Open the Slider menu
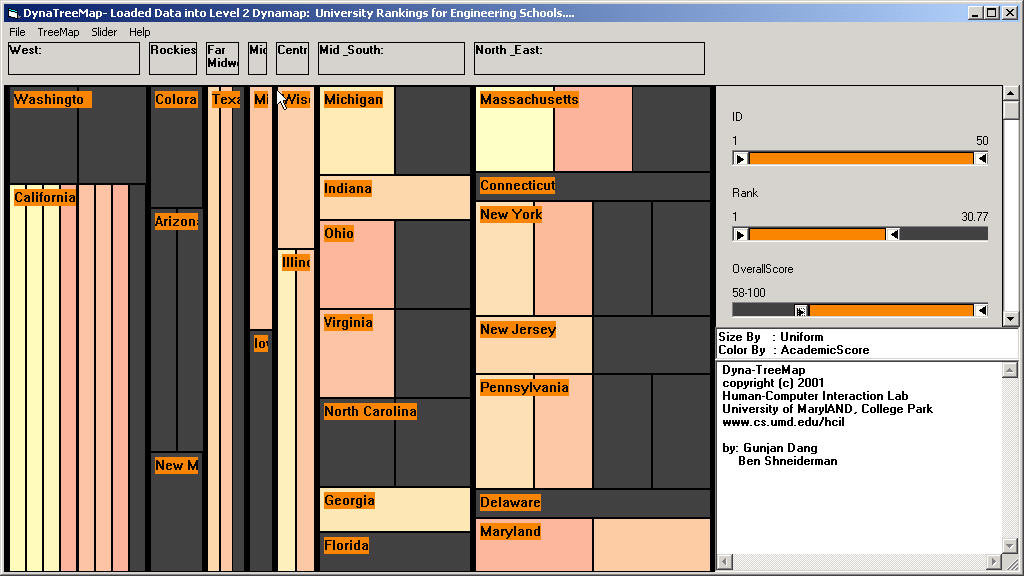 pos(104,32)
